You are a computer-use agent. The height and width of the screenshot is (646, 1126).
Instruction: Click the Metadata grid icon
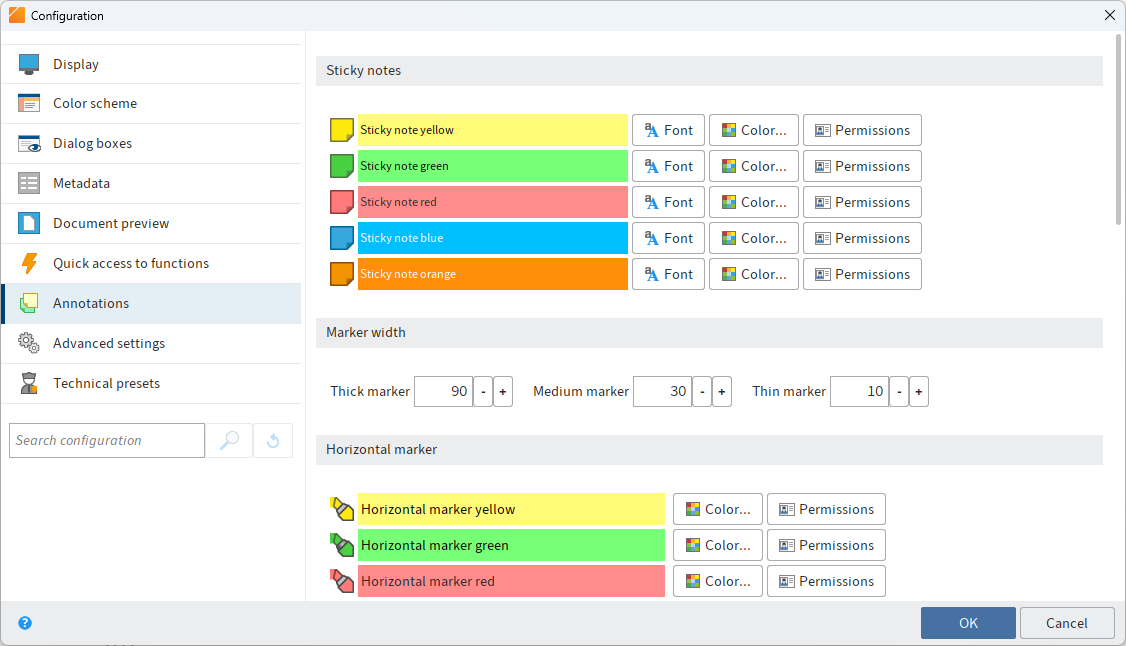[x=28, y=183]
